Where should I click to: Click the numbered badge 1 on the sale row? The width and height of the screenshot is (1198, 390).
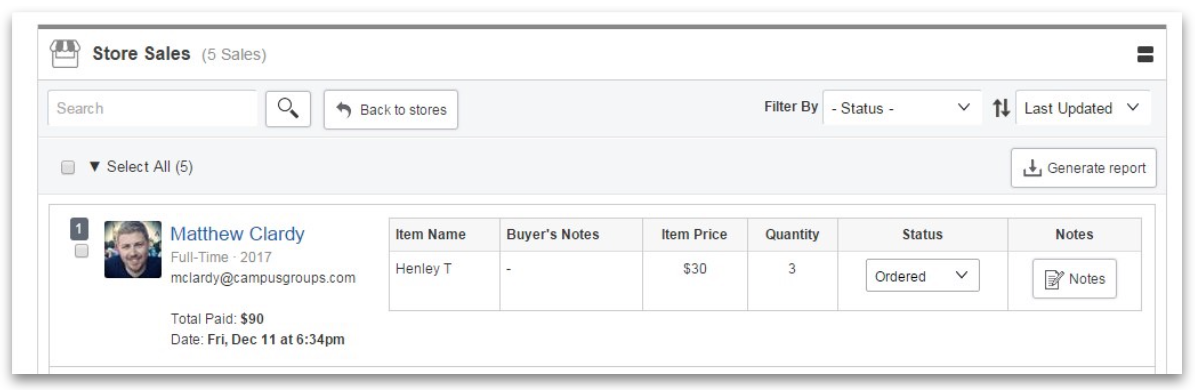coord(79,229)
